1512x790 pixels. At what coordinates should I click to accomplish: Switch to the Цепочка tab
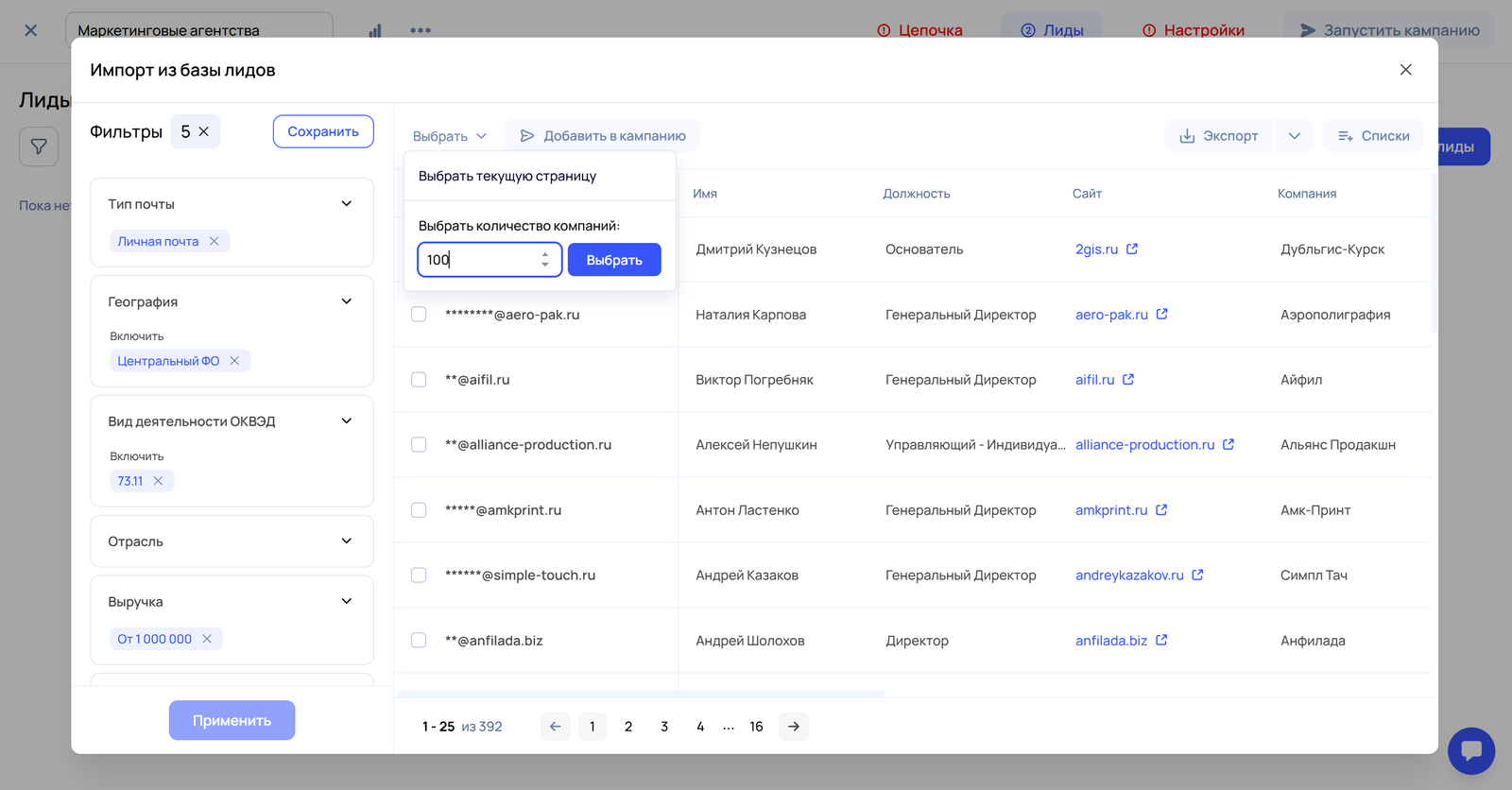pos(919,30)
